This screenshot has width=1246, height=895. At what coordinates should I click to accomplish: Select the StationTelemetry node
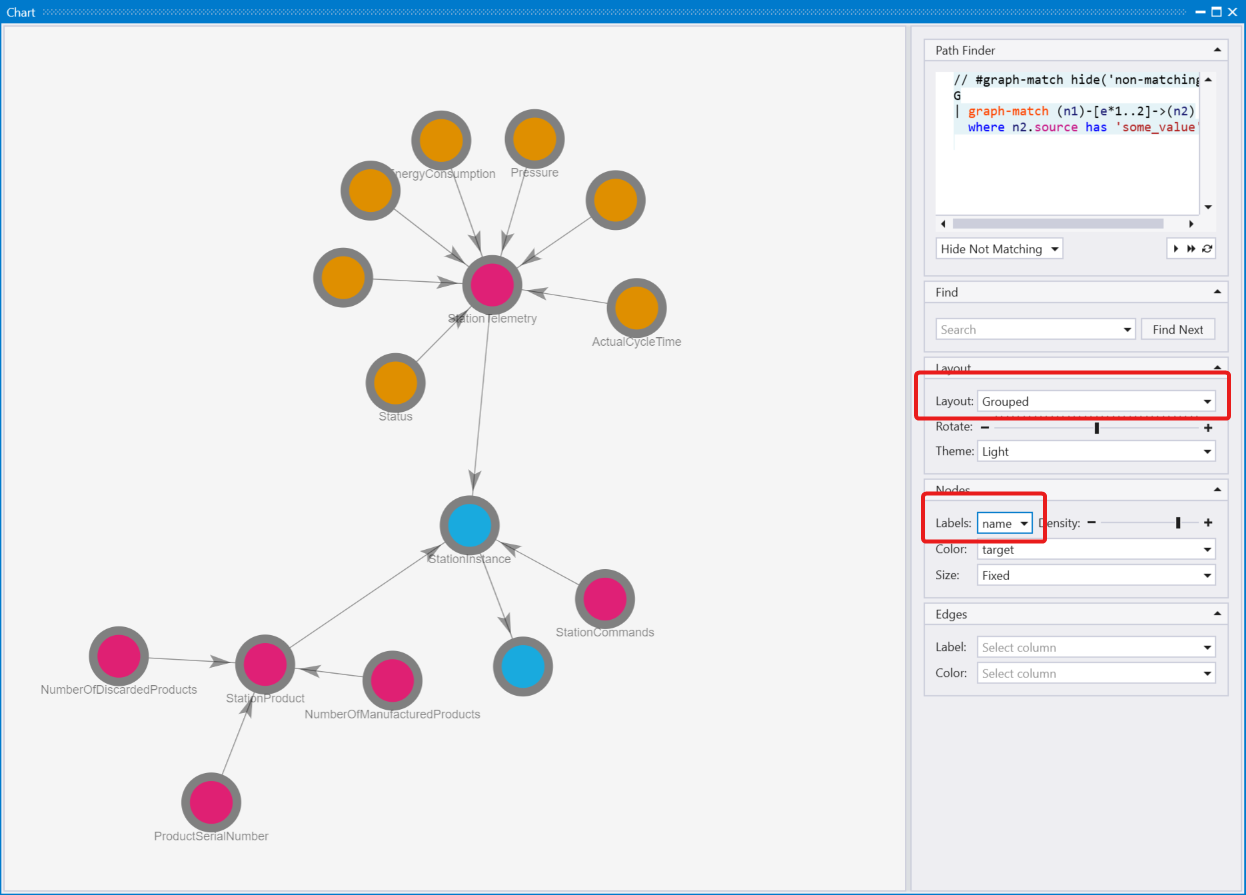[492, 285]
